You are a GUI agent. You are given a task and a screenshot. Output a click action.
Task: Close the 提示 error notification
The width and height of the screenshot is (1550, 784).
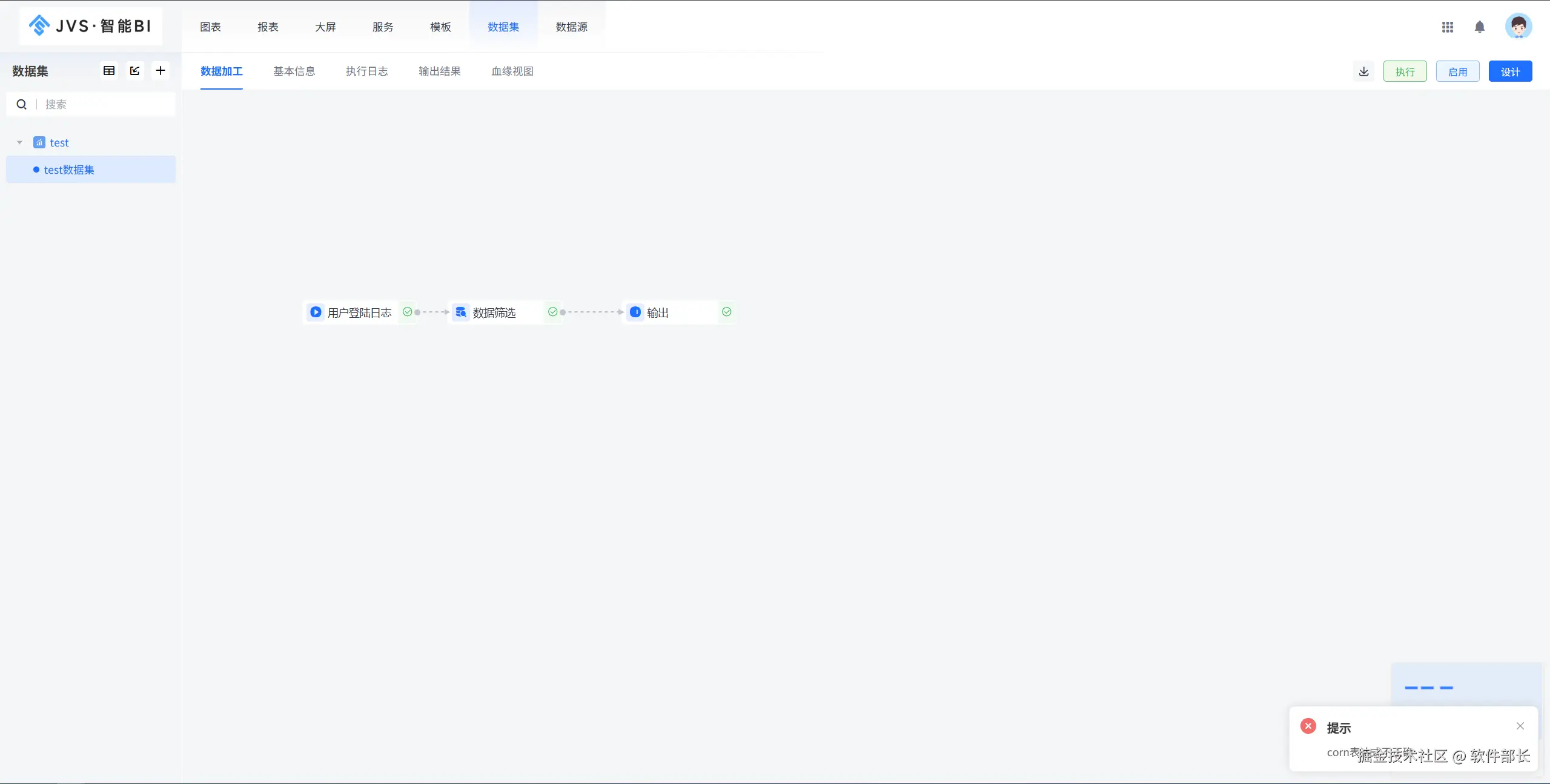pyautogui.click(x=1520, y=726)
